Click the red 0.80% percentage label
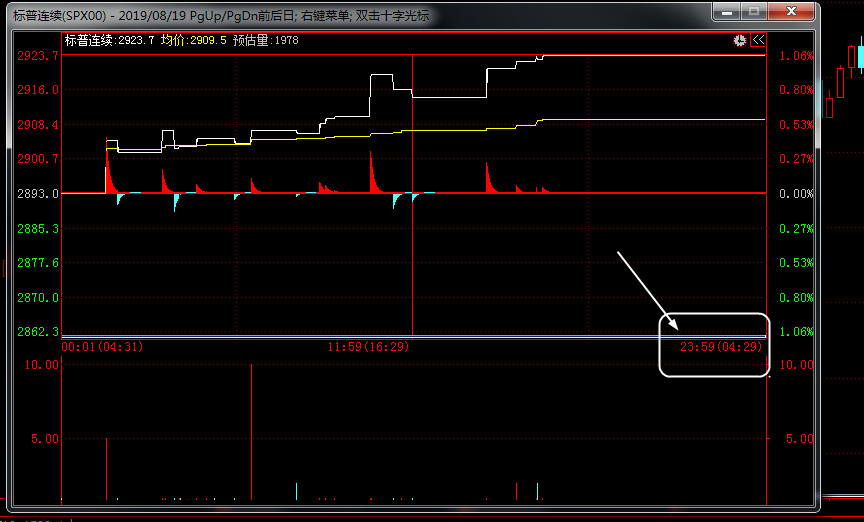 [x=796, y=90]
